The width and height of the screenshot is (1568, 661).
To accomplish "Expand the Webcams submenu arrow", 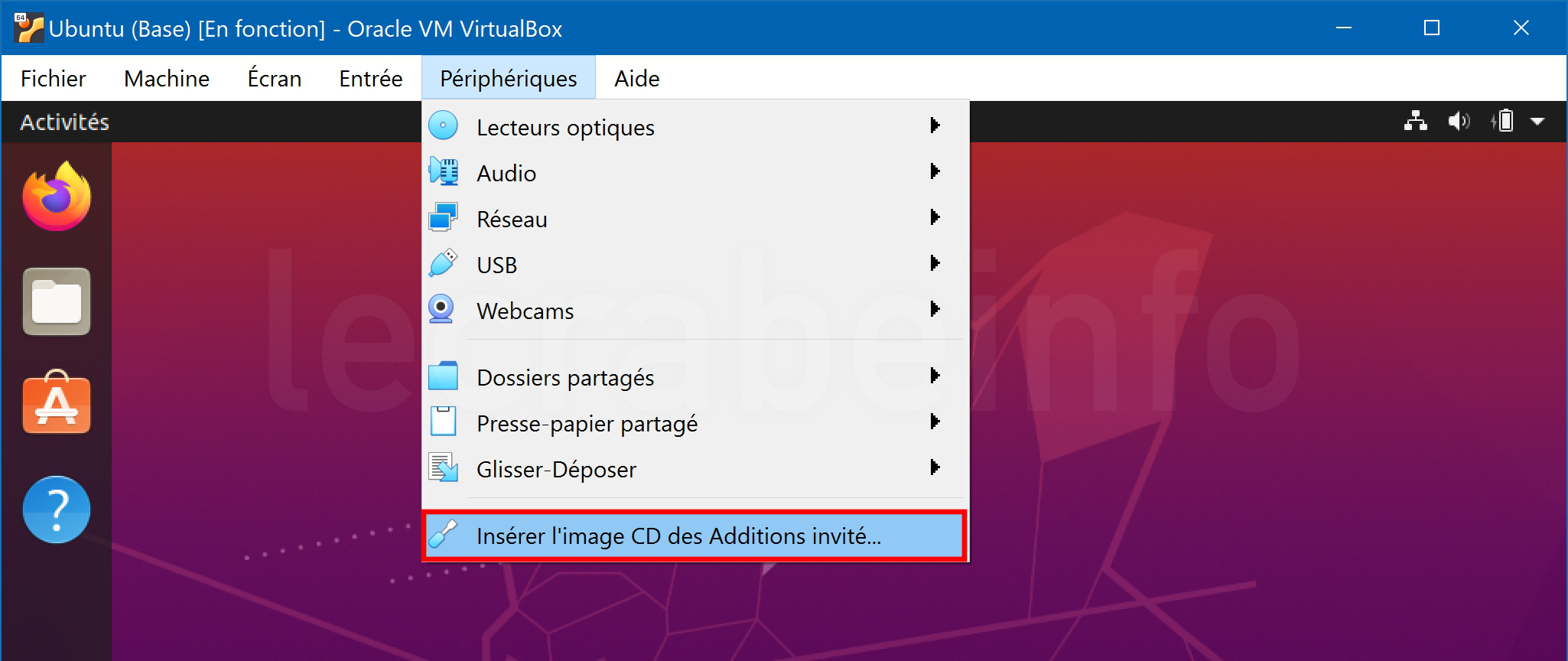I will pyautogui.click(x=935, y=309).
